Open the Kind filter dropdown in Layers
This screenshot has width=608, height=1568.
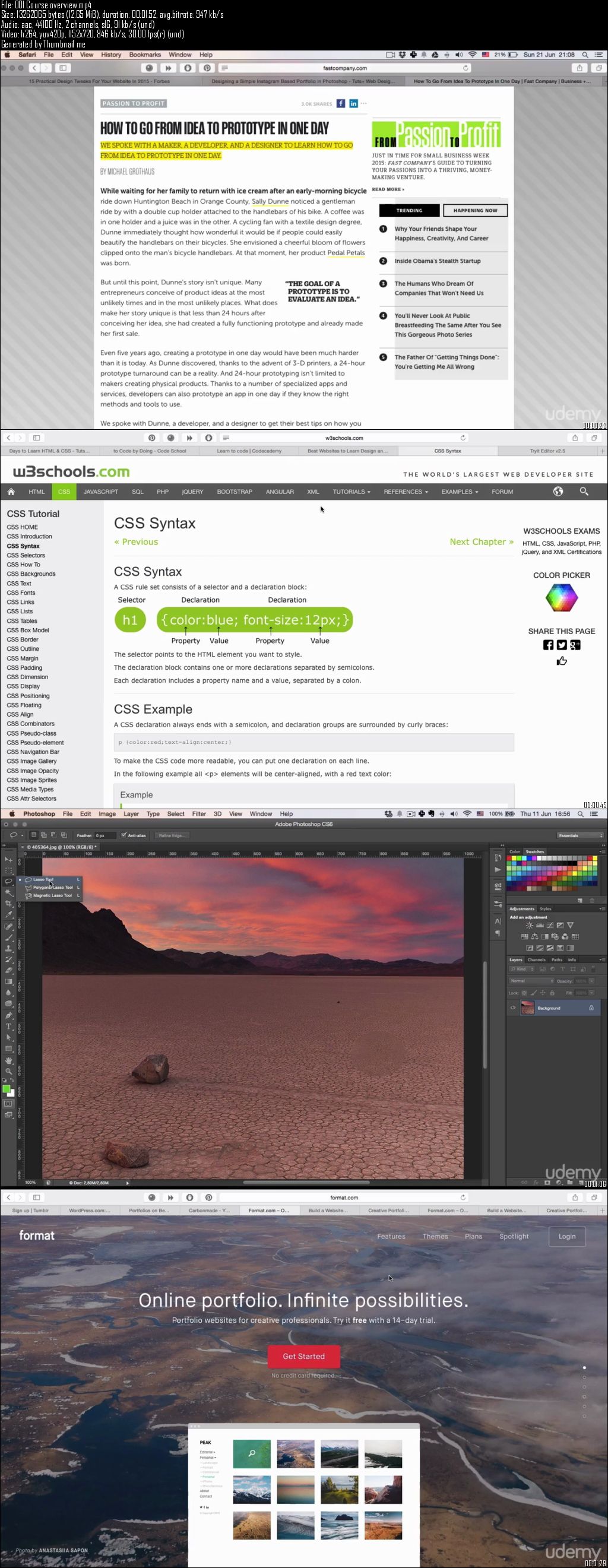point(522,969)
